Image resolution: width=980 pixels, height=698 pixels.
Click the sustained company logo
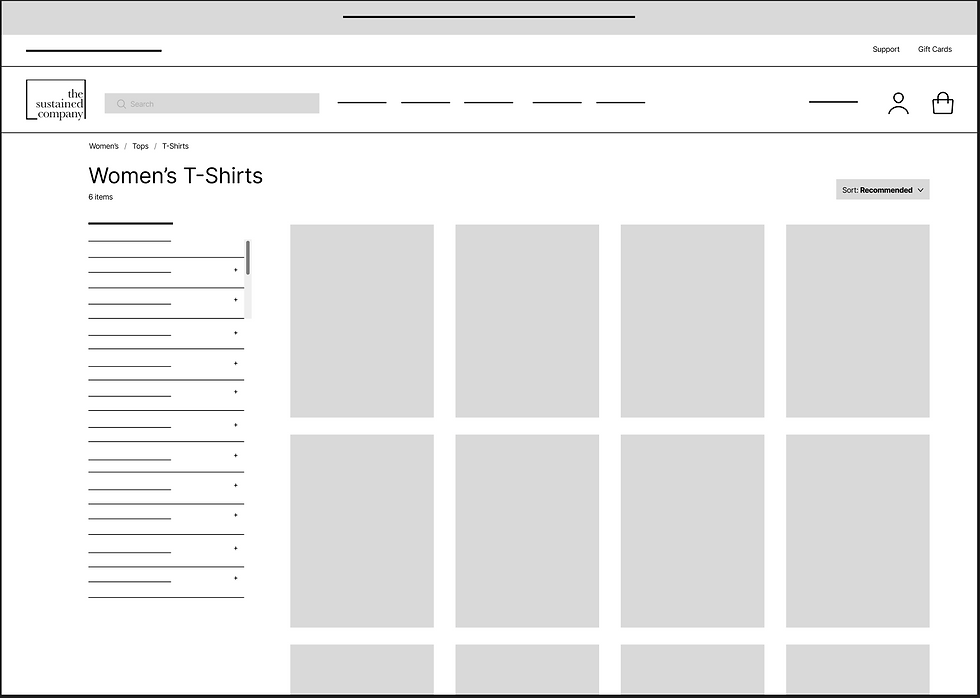55,100
